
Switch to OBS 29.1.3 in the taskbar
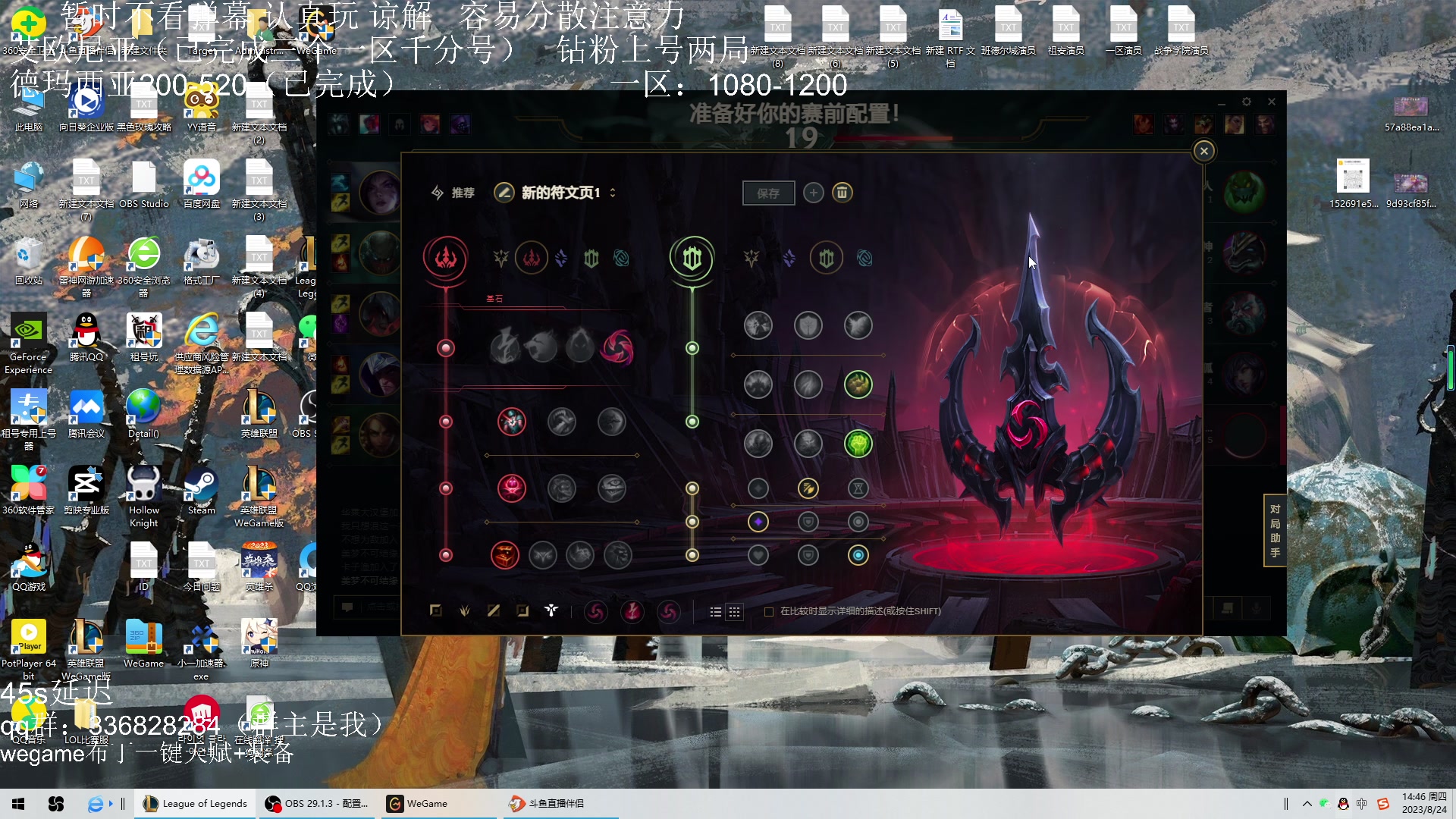[x=317, y=804]
